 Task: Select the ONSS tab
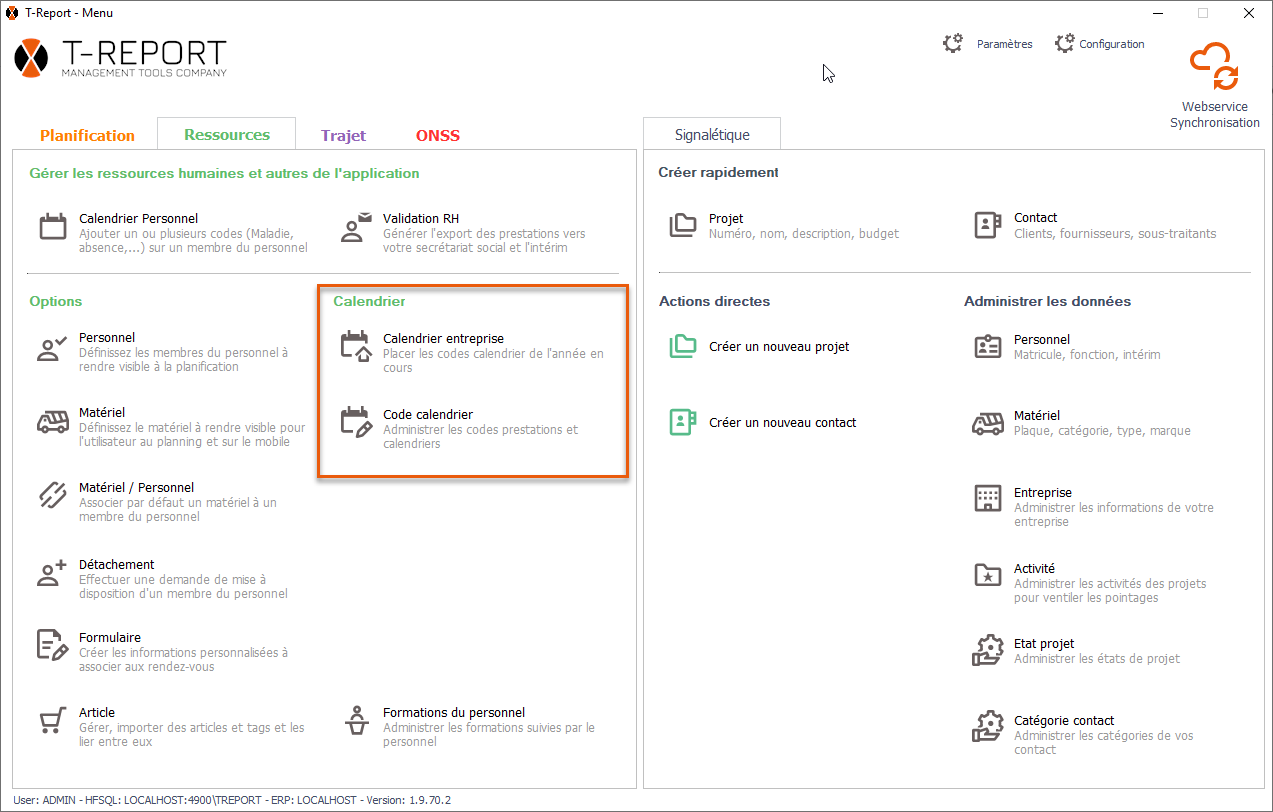[438, 135]
